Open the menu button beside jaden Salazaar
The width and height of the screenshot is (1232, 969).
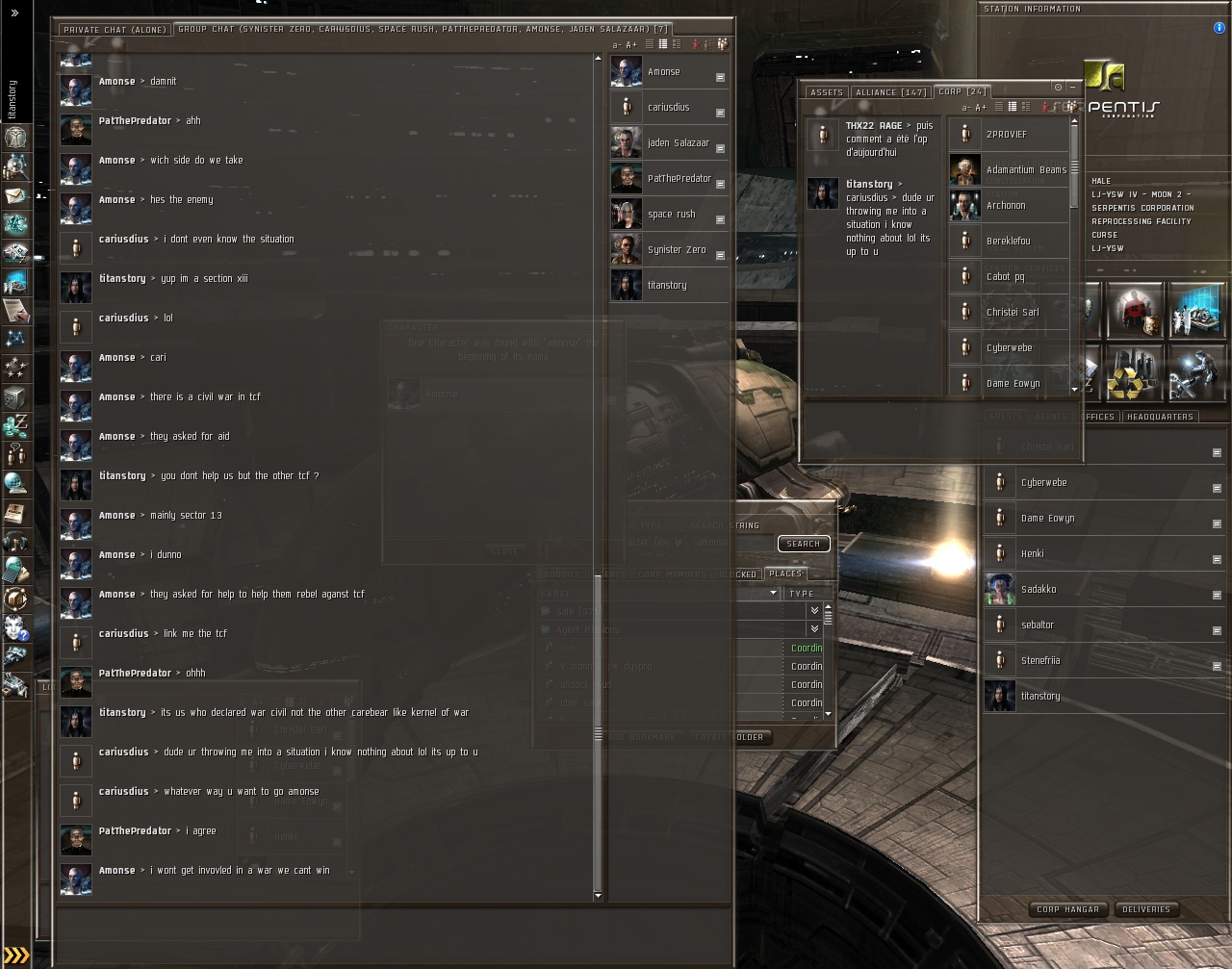720,148
